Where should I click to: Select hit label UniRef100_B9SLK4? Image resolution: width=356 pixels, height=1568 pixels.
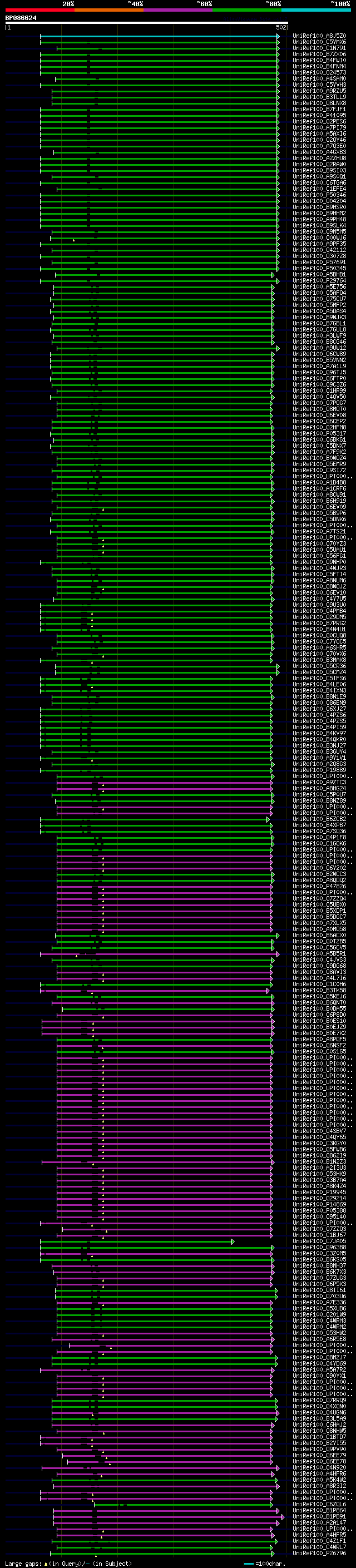click(x=319, y=225)
